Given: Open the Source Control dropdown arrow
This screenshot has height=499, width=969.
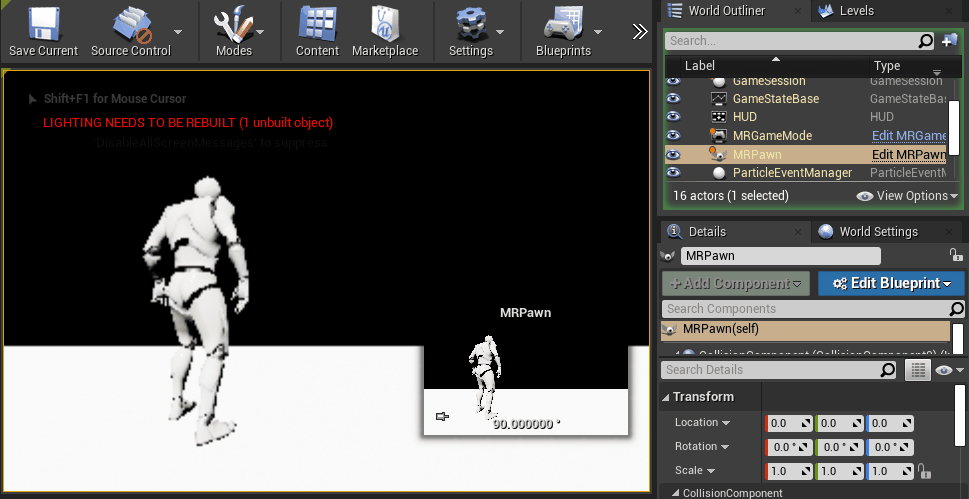Looking at the screenshot, I should point(178,32).
